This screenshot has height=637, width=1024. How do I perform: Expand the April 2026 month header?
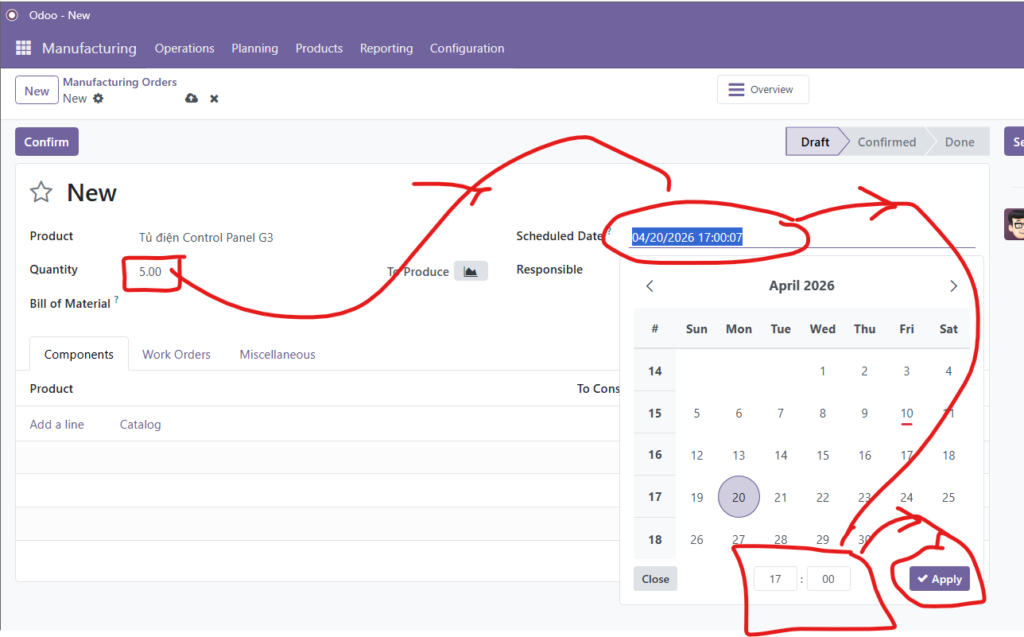[x=801, y=286]
